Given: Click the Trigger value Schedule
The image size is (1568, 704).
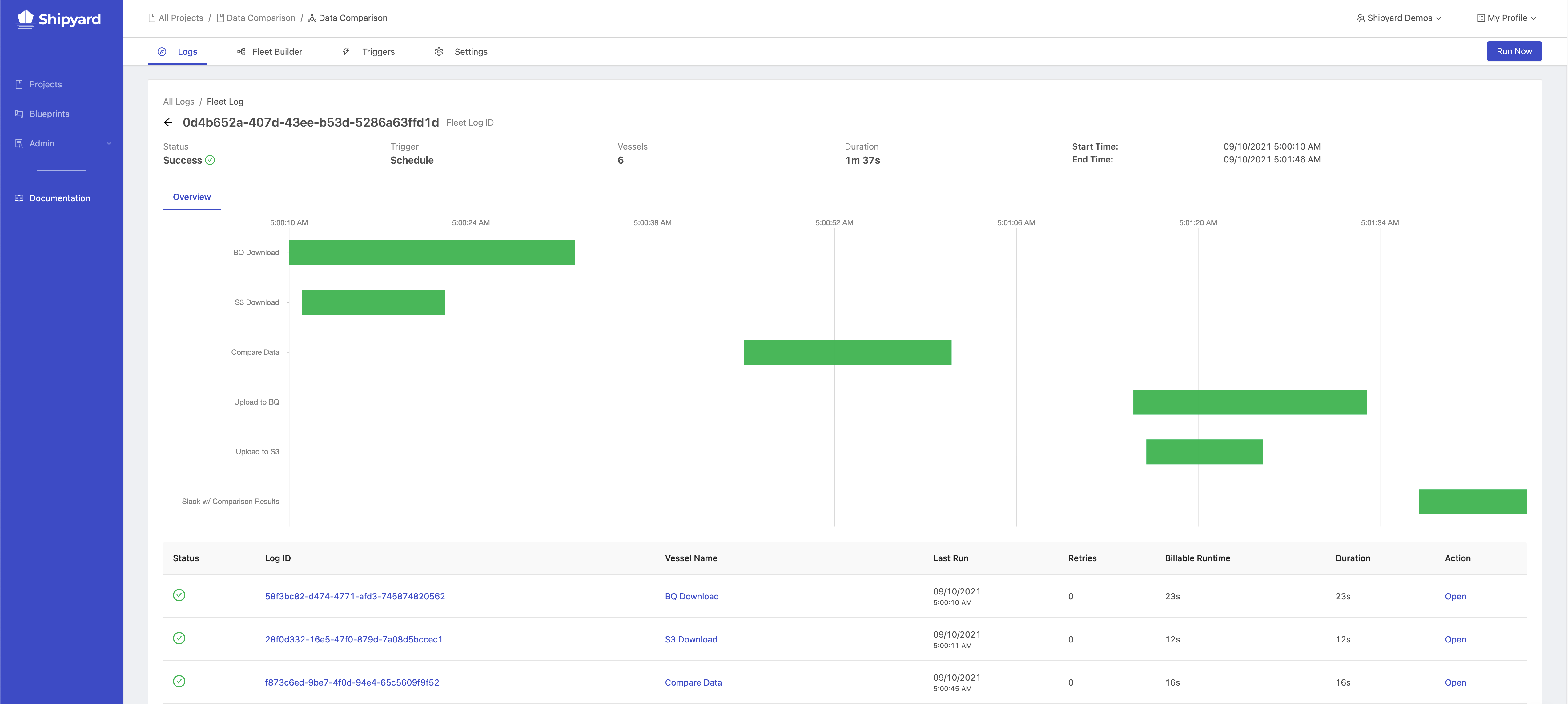Looking at the screenshot, I should 412,160.
